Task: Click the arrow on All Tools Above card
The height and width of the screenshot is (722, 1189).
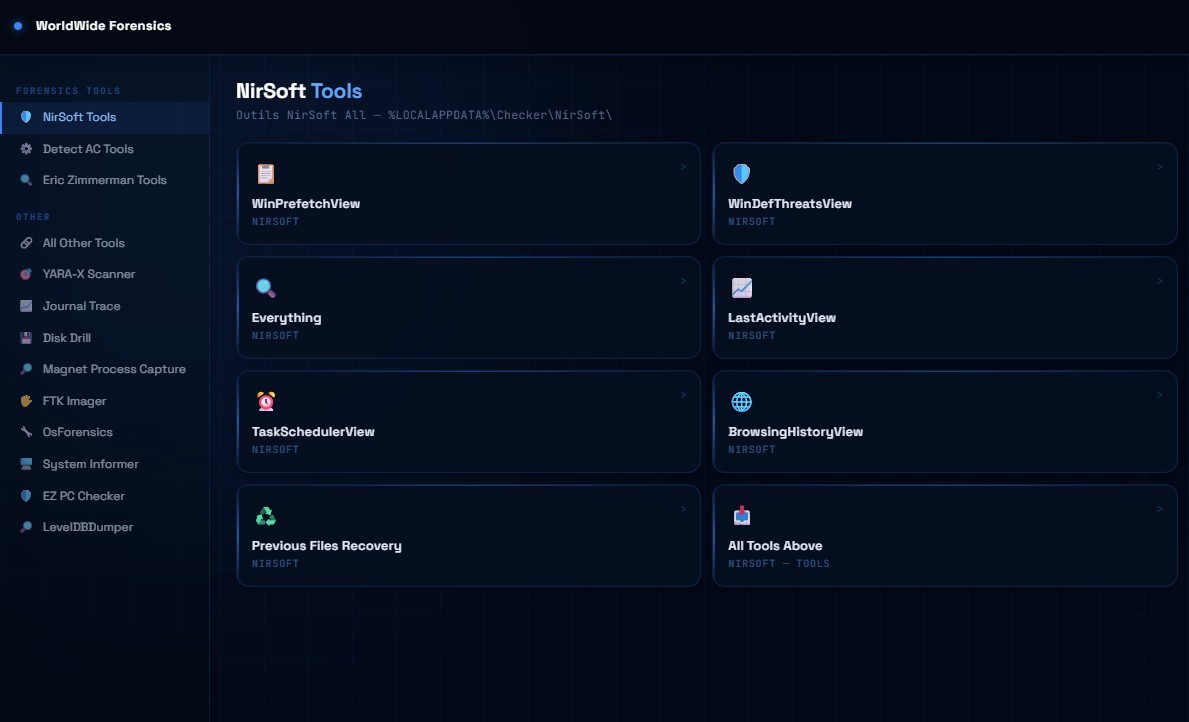Action: (1159, 509)
